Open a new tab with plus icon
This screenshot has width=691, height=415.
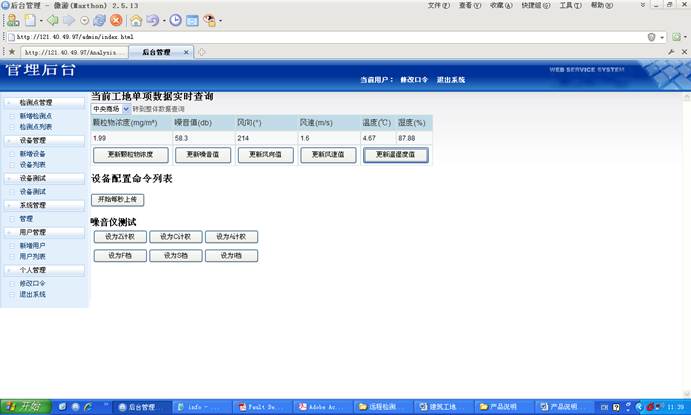pyautogui.click(x=202, y=52)
